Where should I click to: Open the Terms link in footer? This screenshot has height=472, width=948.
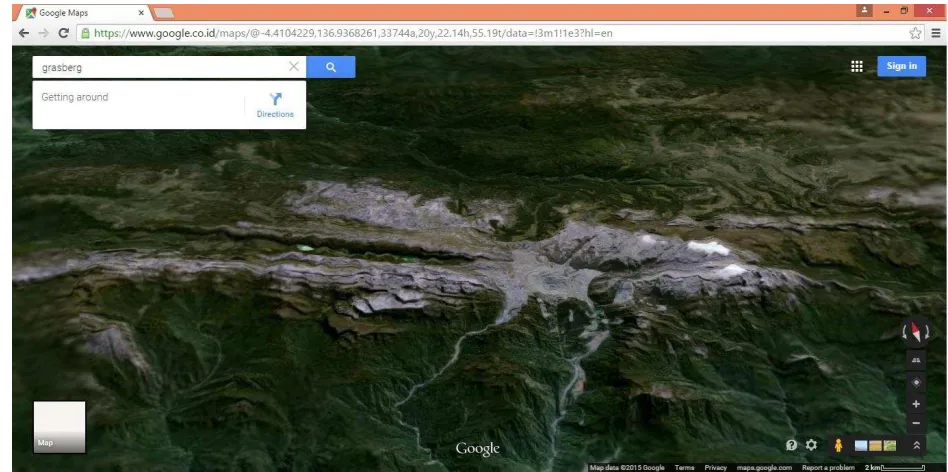coord(684,468)
